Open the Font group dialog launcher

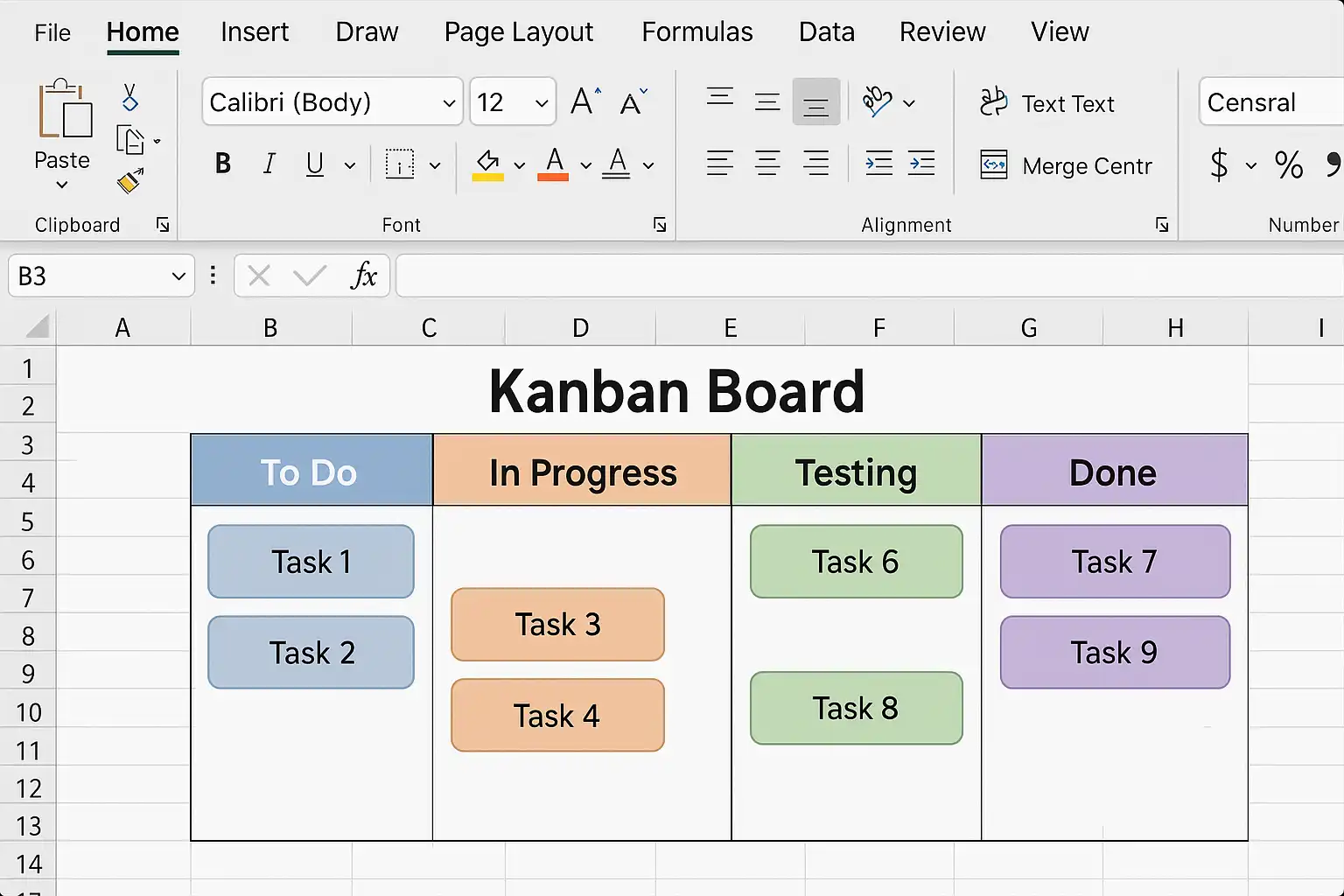coord(660,225)
